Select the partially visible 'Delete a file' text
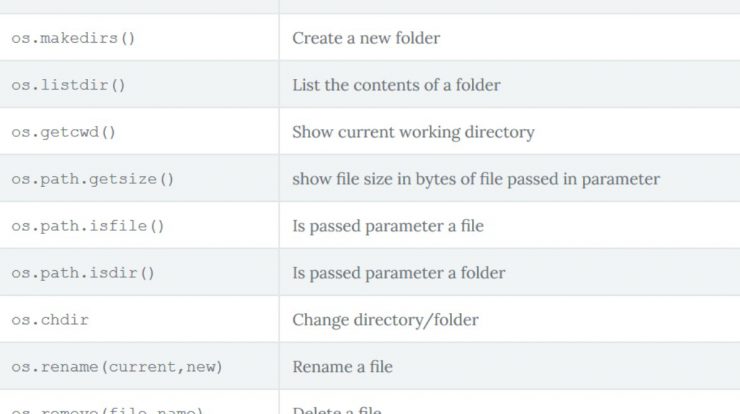740x414 pixels. tap(336, 410)
